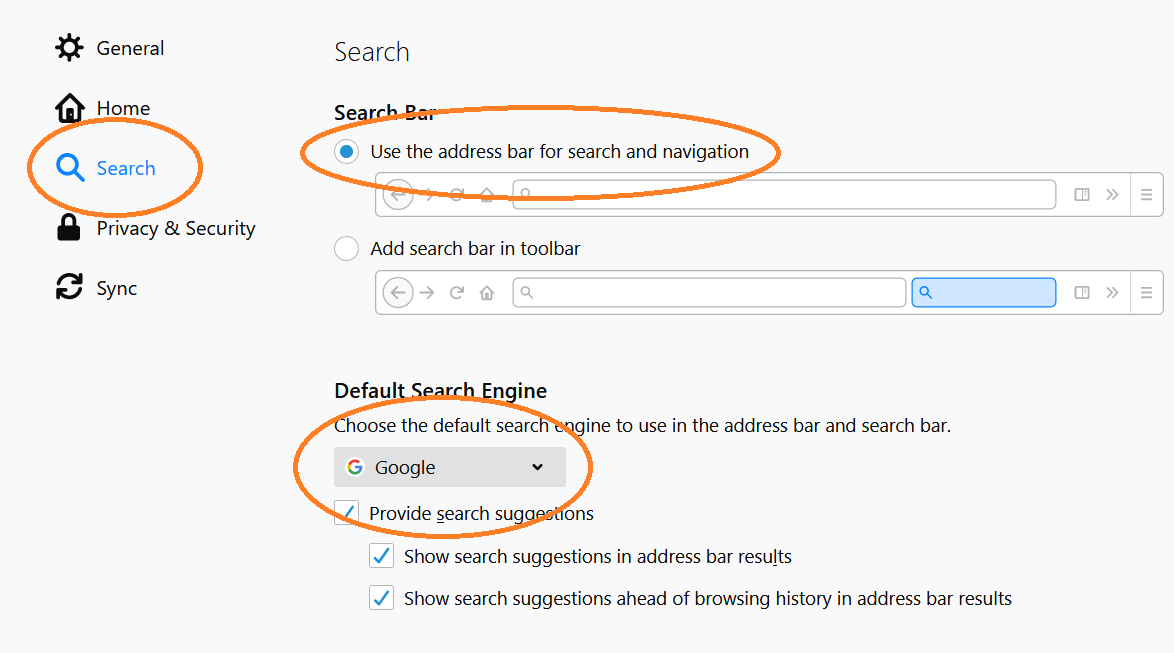Click home icon in the 'Add search bar' preview
This screenshot has height=653, width=1174.
487,292
